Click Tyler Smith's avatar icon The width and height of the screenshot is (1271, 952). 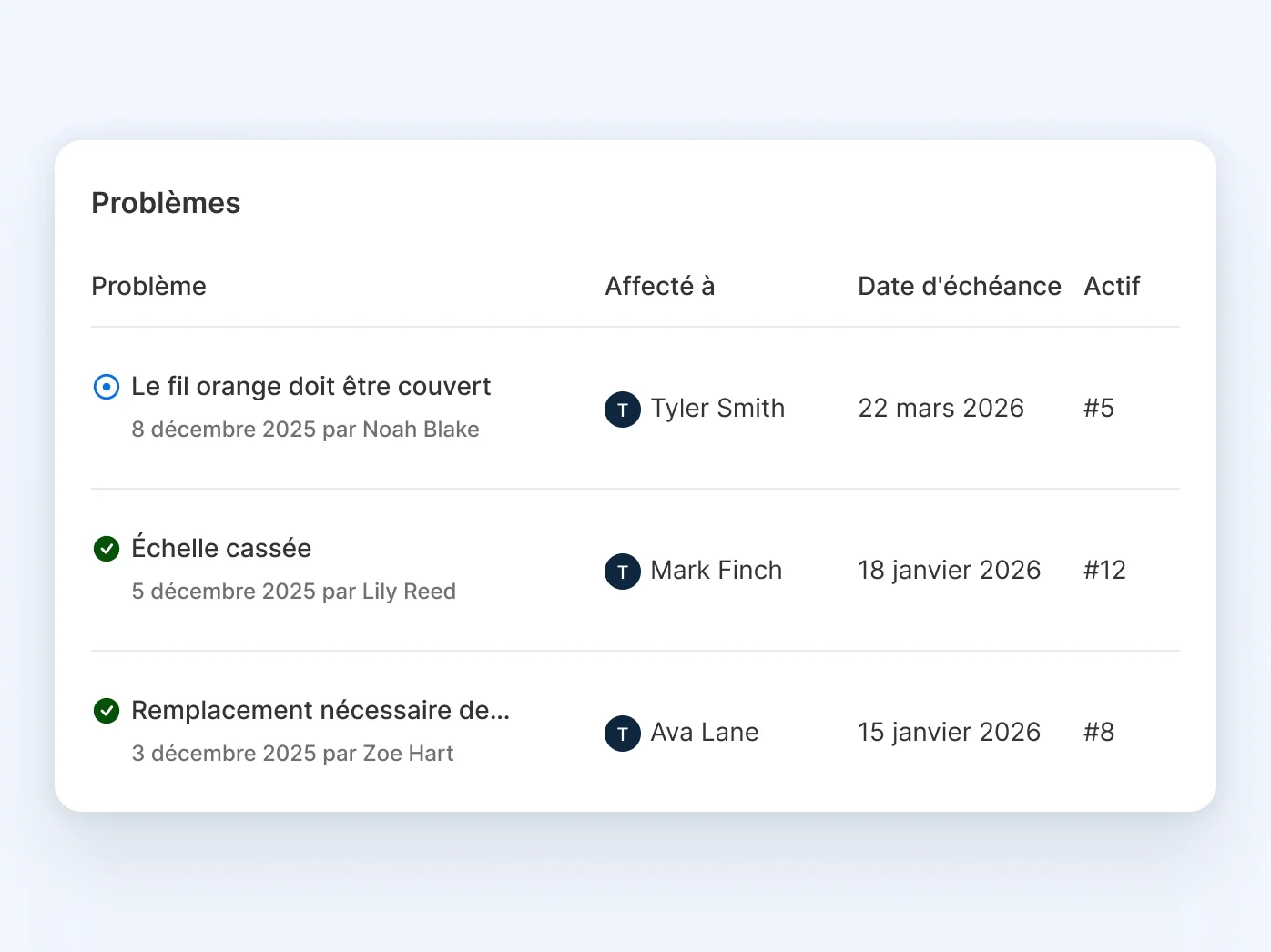click(x=622, y=410)
